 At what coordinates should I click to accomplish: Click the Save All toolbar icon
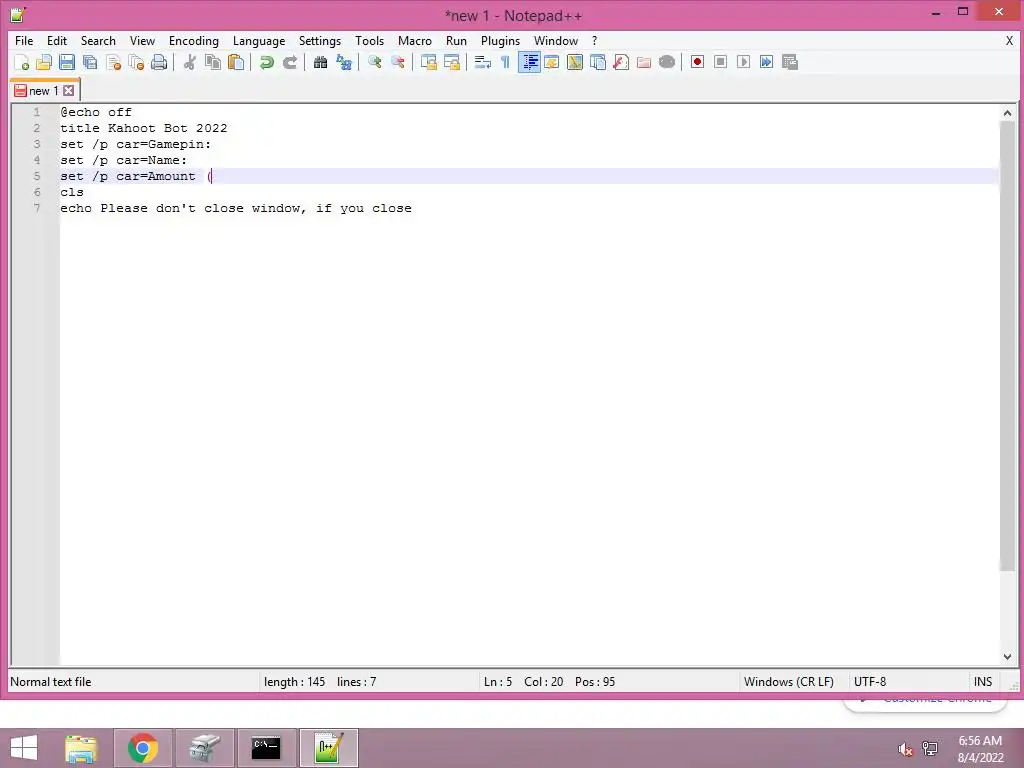[90, 62]
